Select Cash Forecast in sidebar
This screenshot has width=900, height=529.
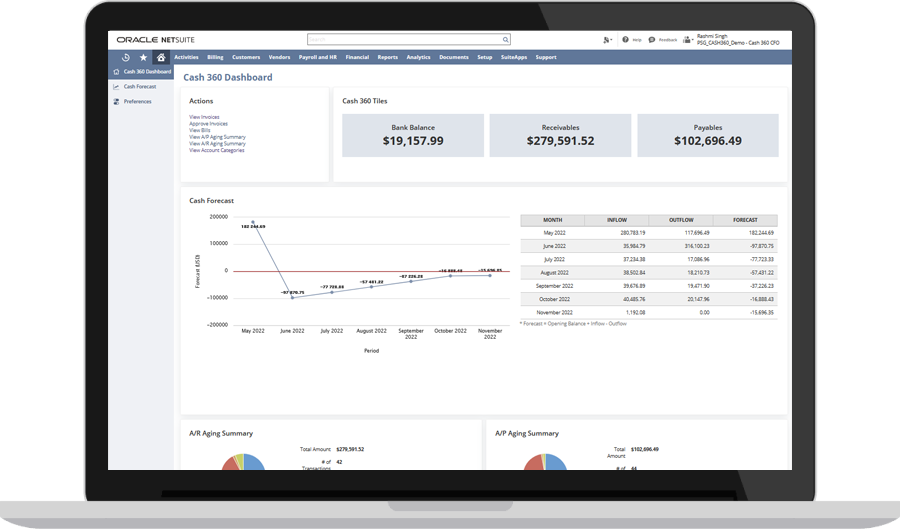(x=140, y=87)
